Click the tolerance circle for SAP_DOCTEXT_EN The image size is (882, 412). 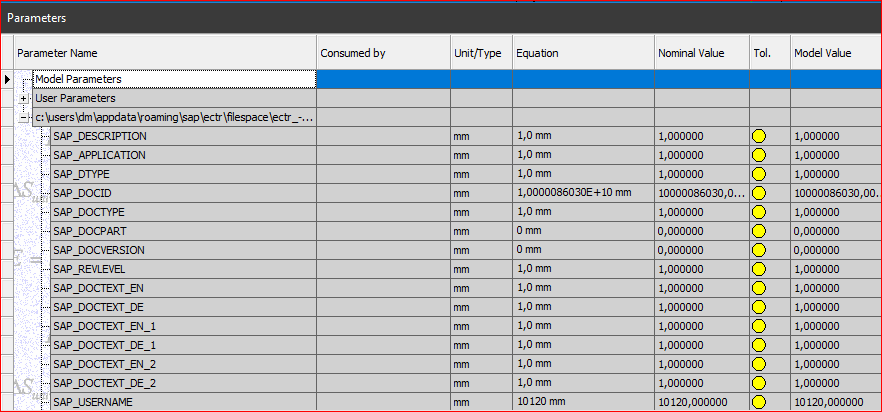(x=758, y=288)
